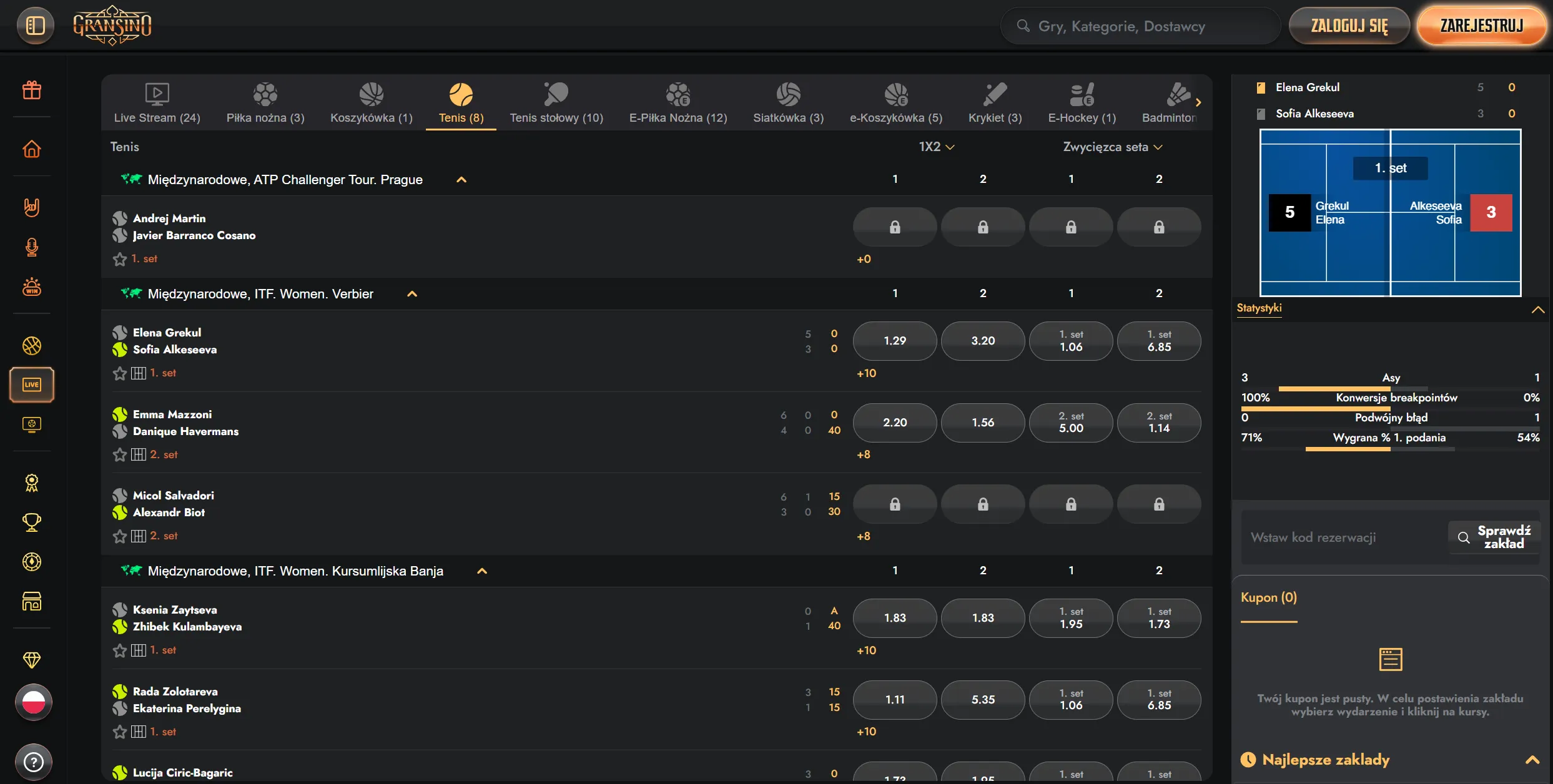Screen dimensions: 1553x784
Task: Switch to Piłka nożna (3) tab
Action: coord(265,103)
